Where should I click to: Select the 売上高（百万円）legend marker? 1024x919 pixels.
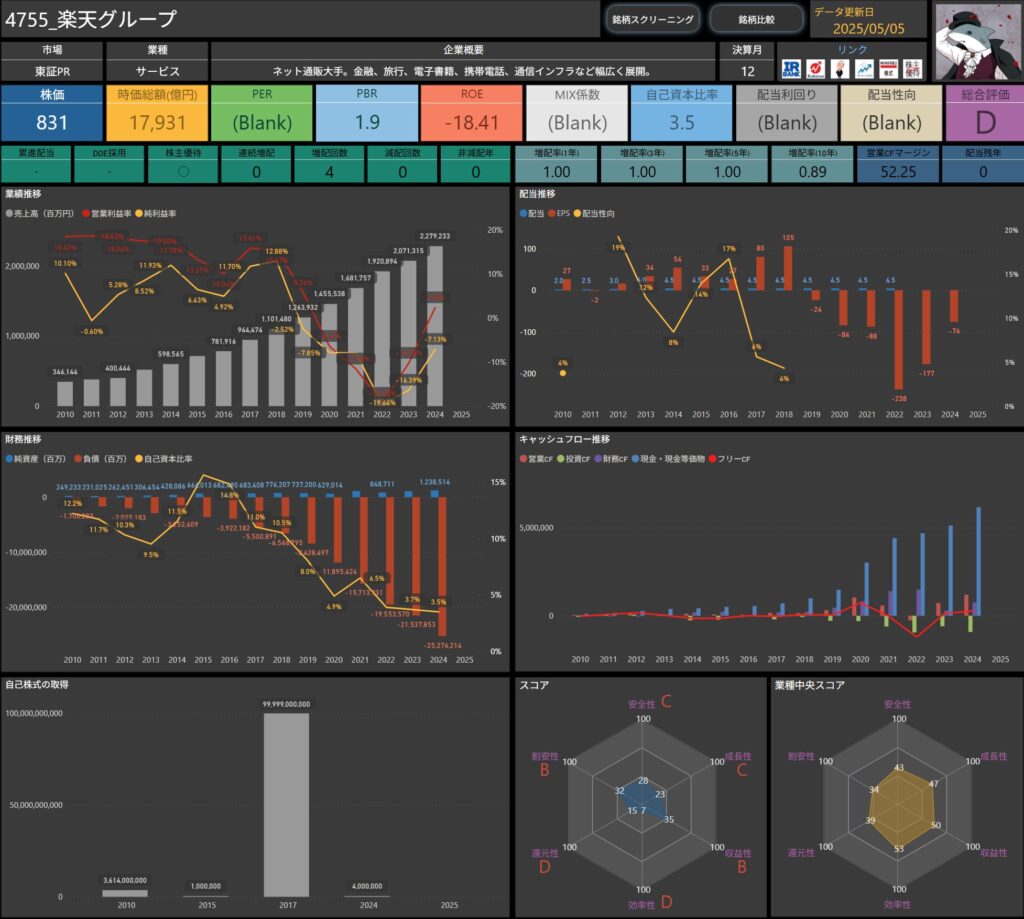click(9, 214)
